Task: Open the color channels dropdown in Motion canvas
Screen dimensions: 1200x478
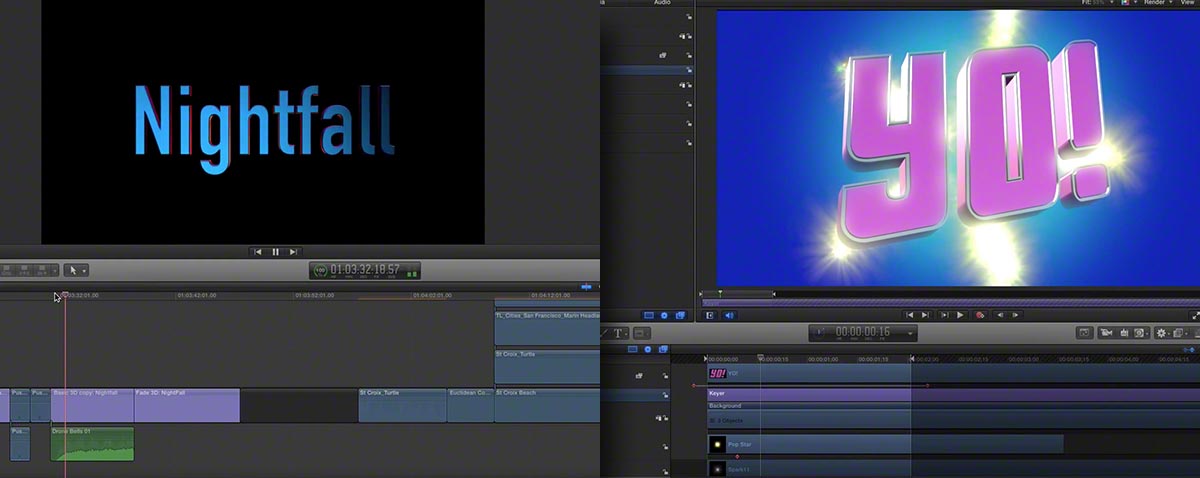Action: (1129, 3)
